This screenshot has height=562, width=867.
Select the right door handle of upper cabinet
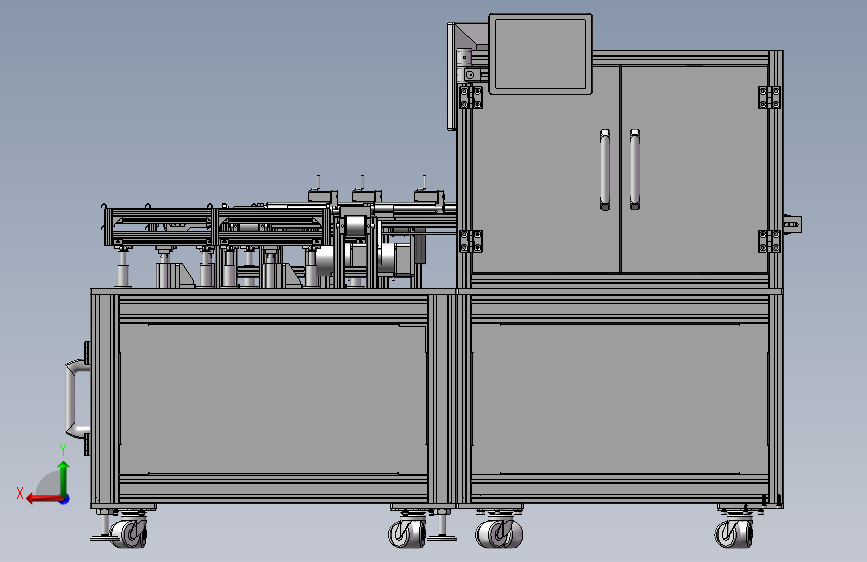click(635, 170)
